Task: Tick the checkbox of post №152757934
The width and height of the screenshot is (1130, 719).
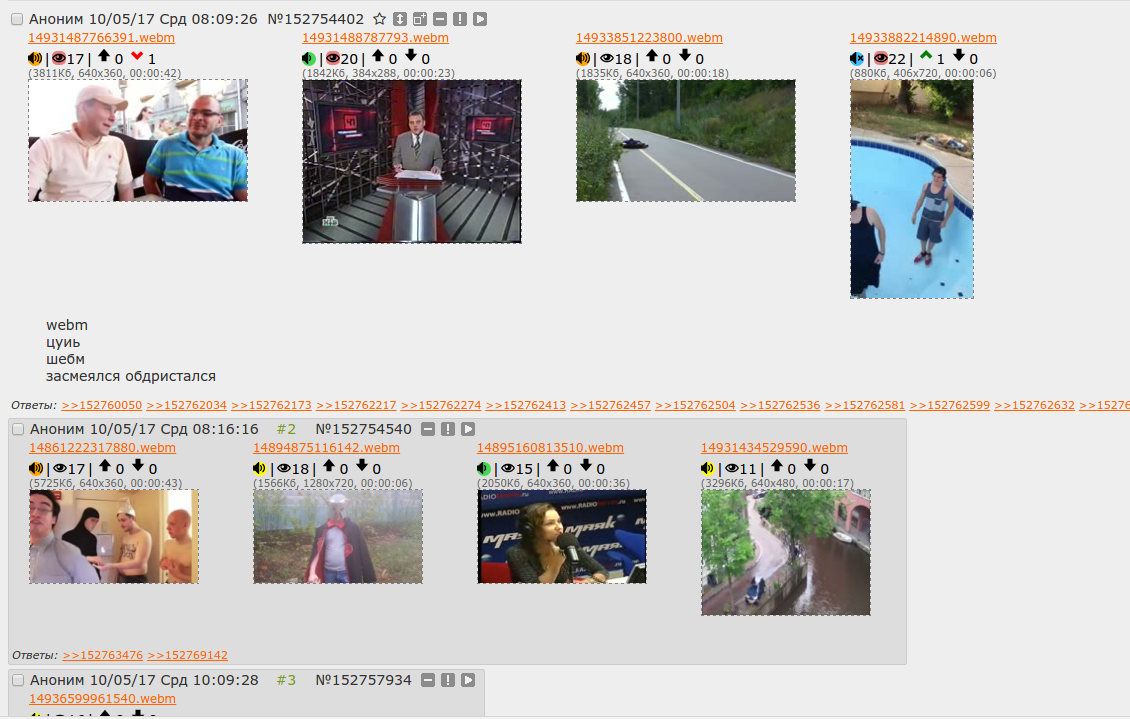Action: coord(18,680)
